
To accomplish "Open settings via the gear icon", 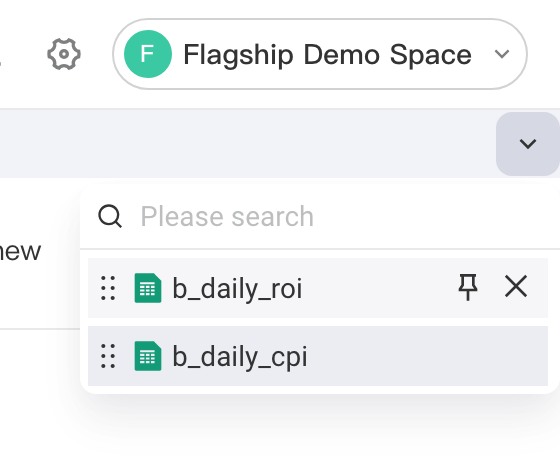I will click(x=64, y=54).
